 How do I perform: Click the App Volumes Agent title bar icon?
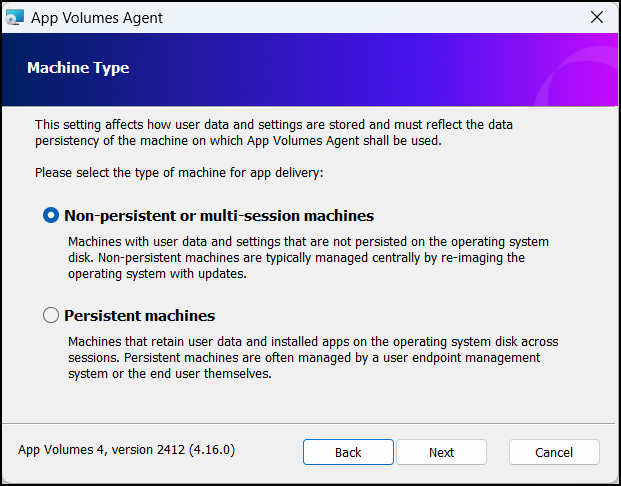click(15, 18)
